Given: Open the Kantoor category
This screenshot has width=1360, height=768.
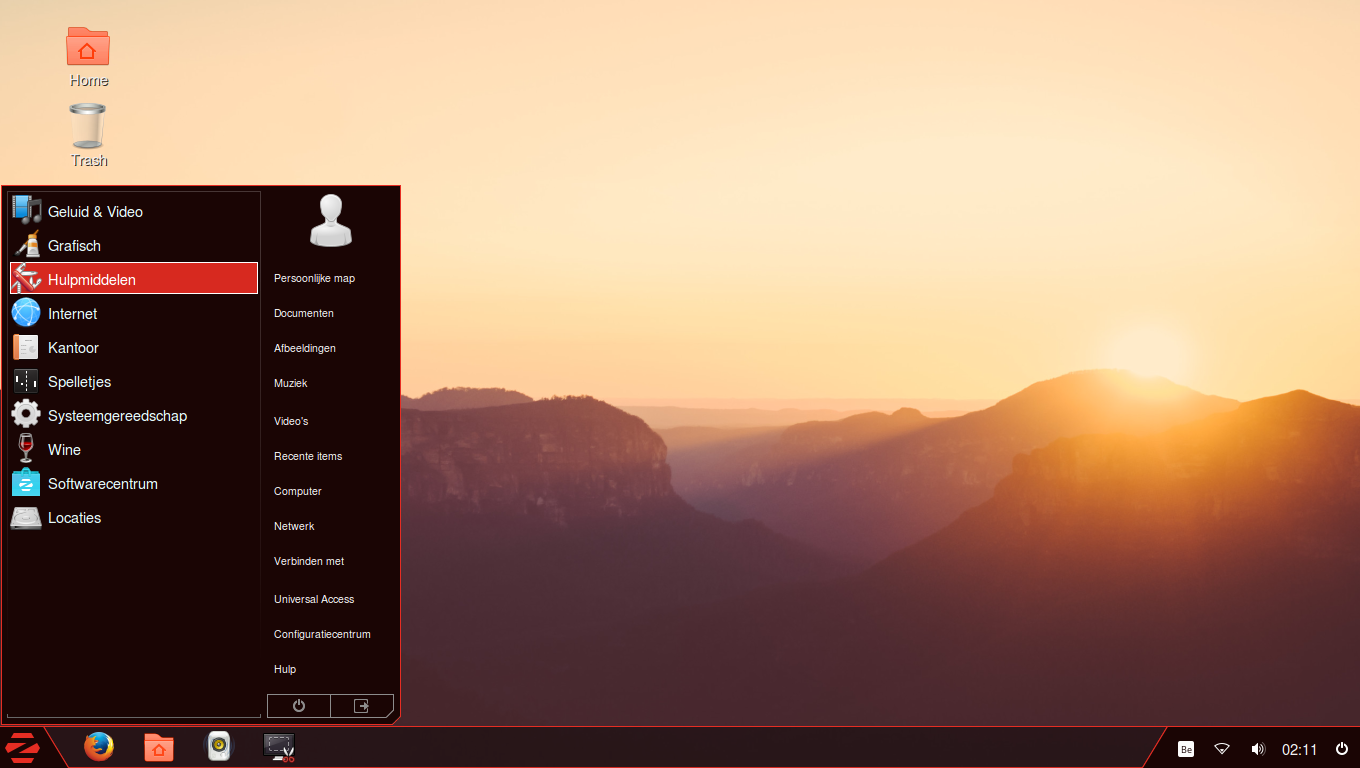Looking at the screenshot, I should 73,347.
